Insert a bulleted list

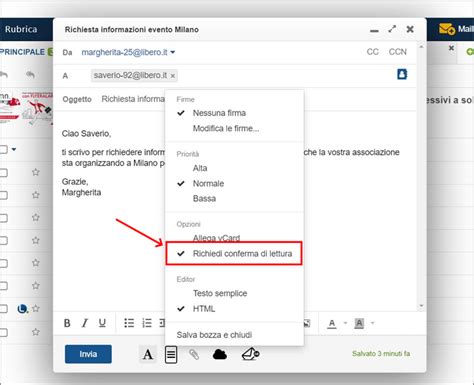(x=129, y=323)
